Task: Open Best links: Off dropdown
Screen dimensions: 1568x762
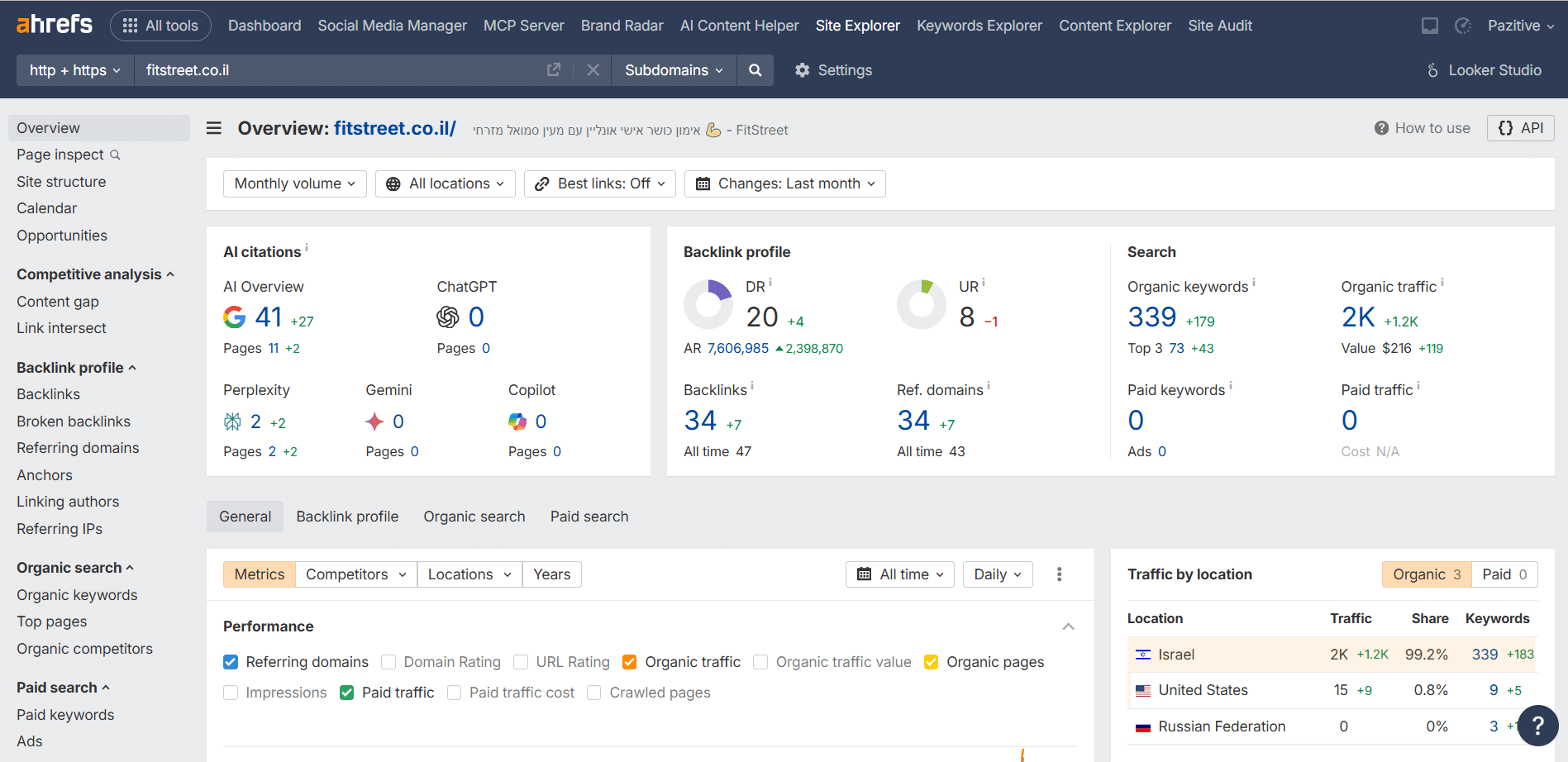Action: pyautogui.click(x=600, y=183)
